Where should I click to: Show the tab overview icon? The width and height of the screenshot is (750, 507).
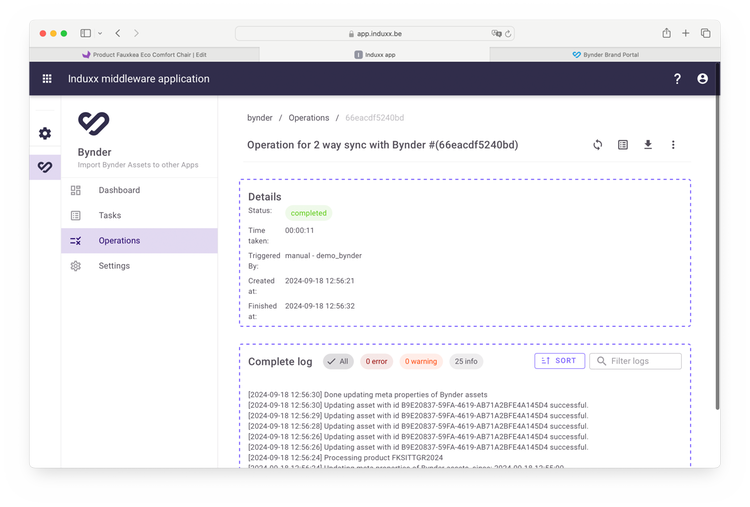click(x=706, y=33)
